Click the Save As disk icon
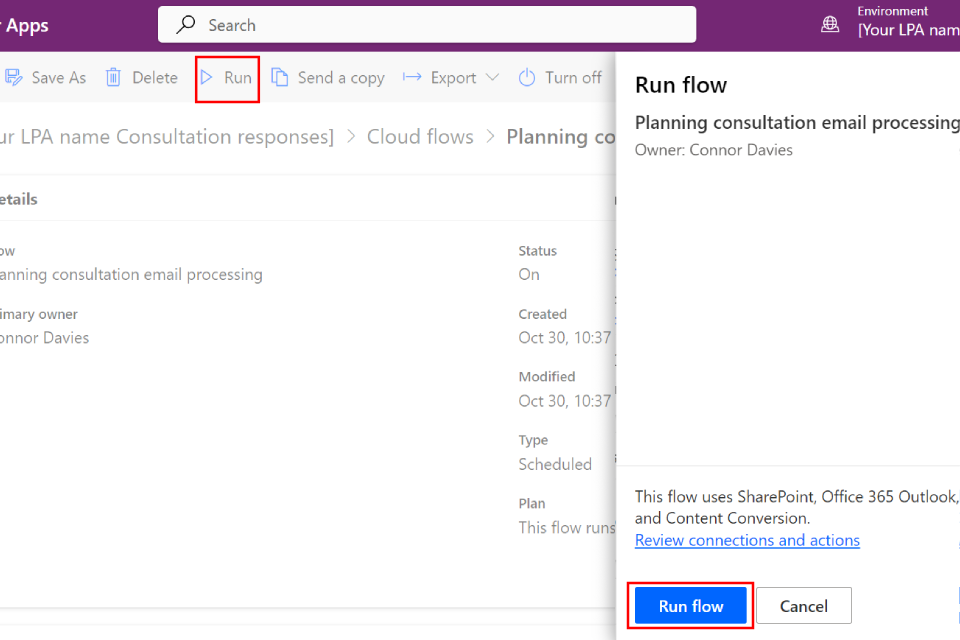Screen dimensions: 960x640 14,78
